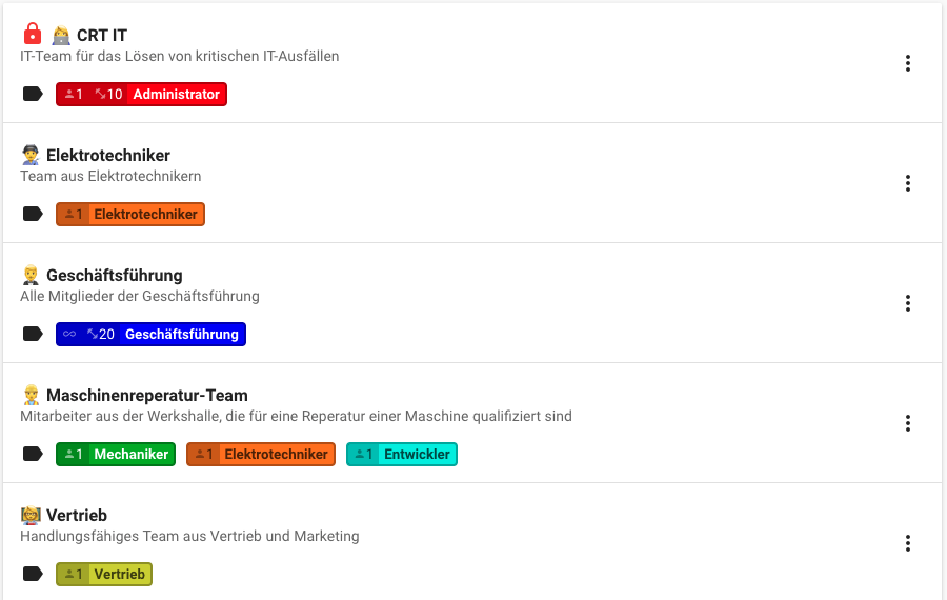The width and height of the screenshot is (947, 600).
Task: Open the options menu for Maschinenreperatur-Team
Action: (908, 423)
